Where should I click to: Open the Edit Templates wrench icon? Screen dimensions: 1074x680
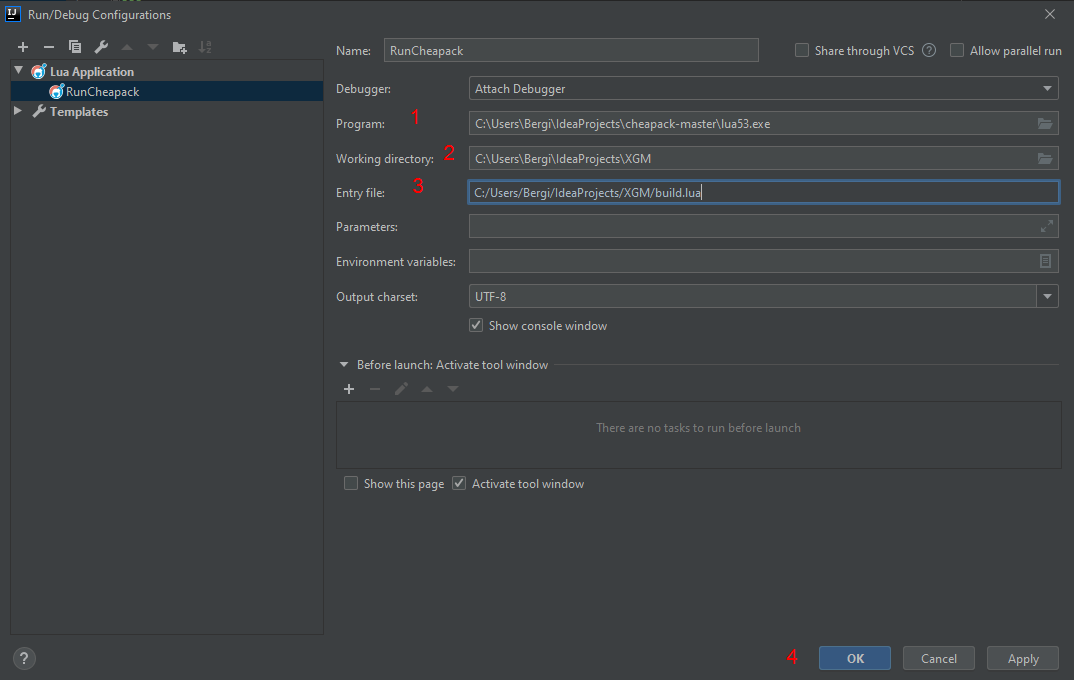click(x=101, y=47)
